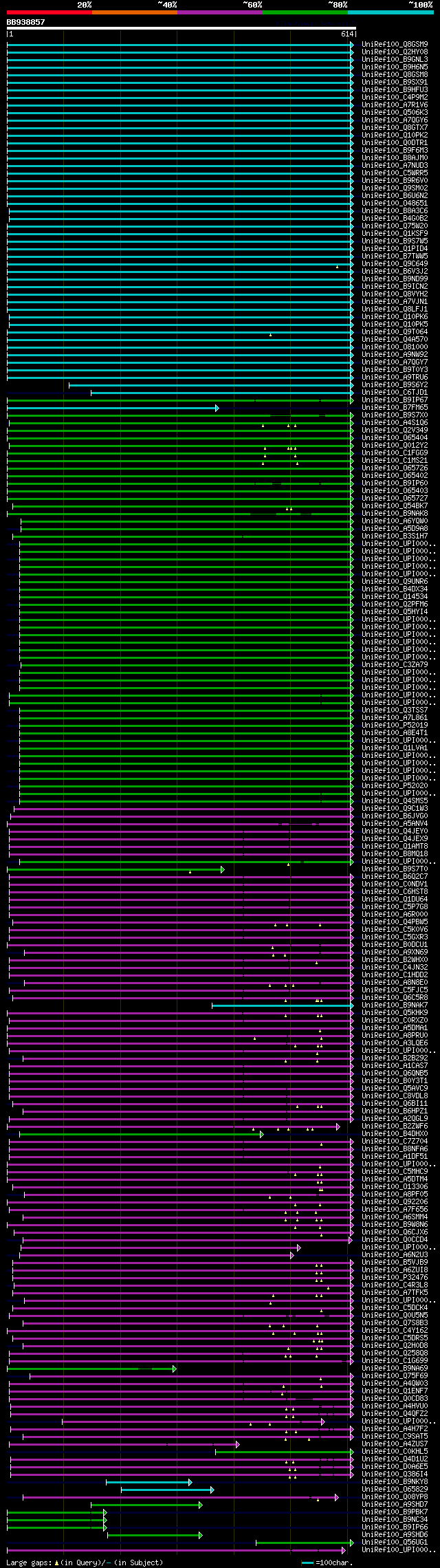Click the orange ~40% identity legend bar
Image resolution: width=440 pixels, height=1568 pixels.
click(x=135, y=12)
